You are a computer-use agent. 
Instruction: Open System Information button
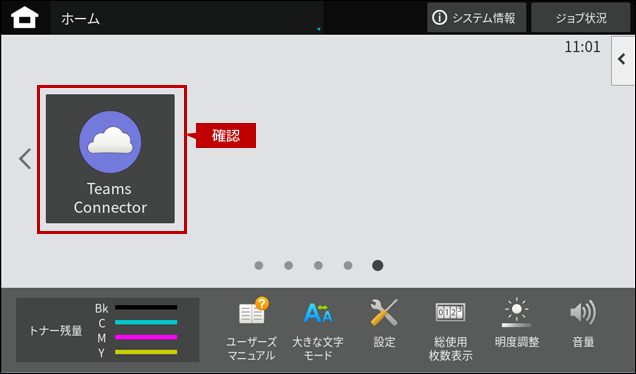click(477, 18)
